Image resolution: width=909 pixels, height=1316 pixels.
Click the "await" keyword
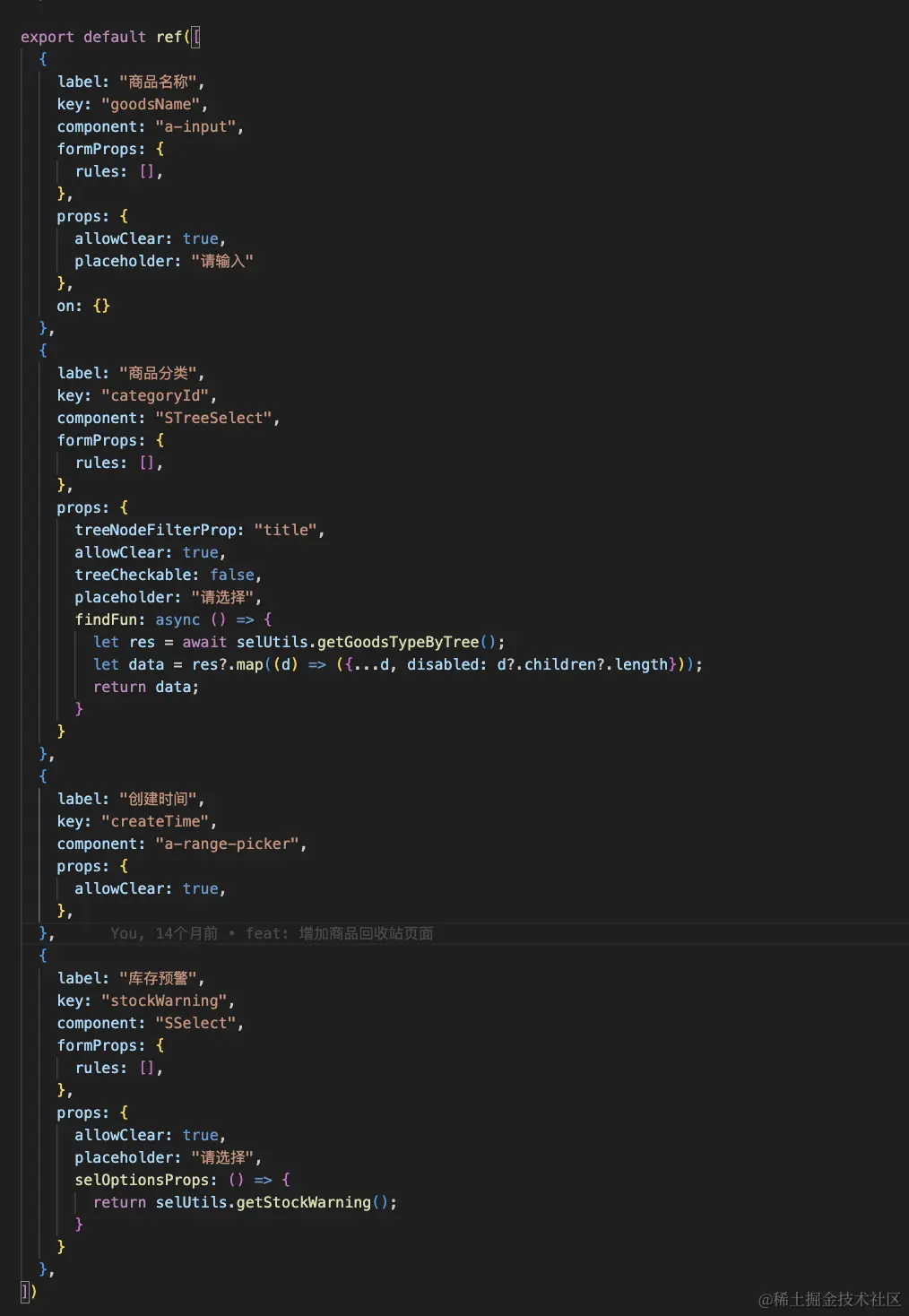204,642
